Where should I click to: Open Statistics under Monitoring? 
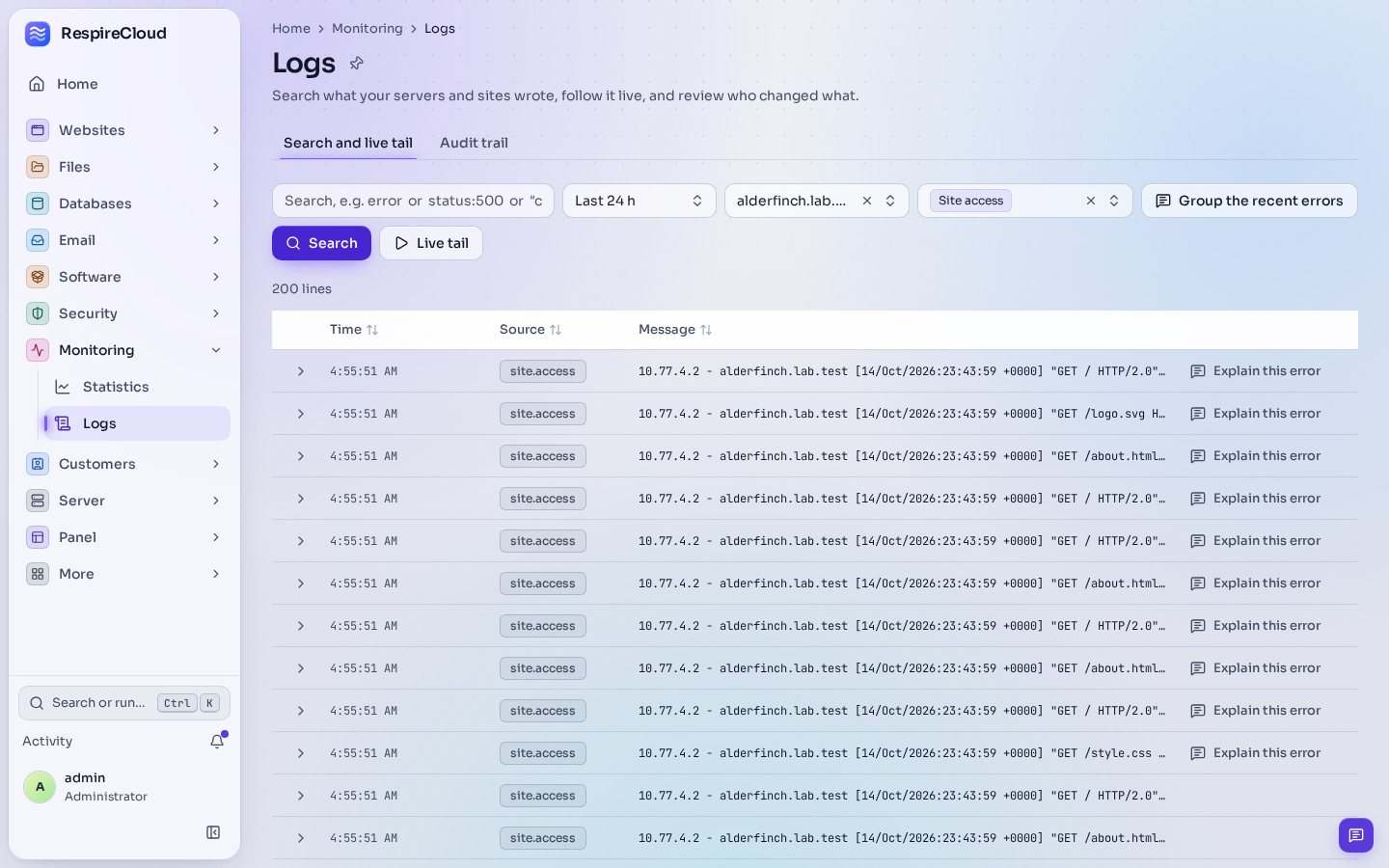pos(136,387)
